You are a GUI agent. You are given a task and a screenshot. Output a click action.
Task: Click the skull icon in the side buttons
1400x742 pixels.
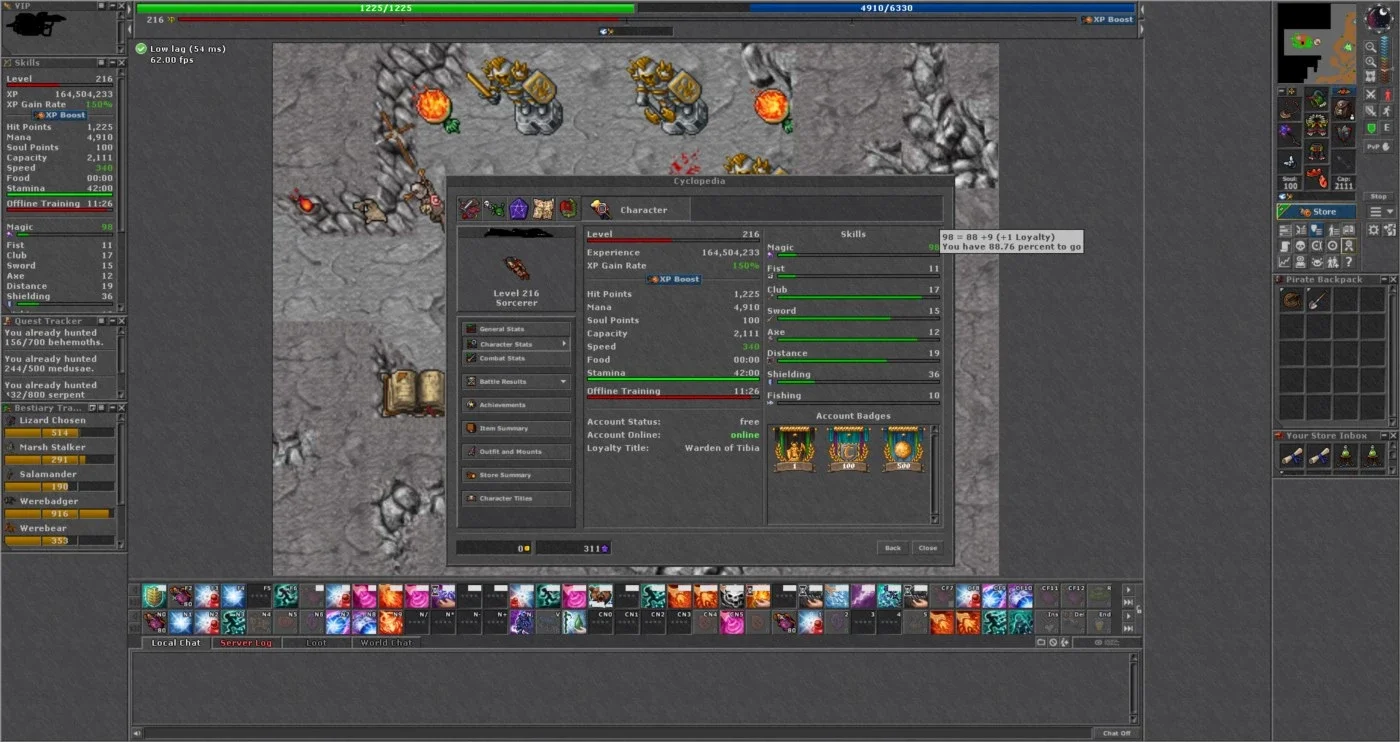click(1300, 246)
